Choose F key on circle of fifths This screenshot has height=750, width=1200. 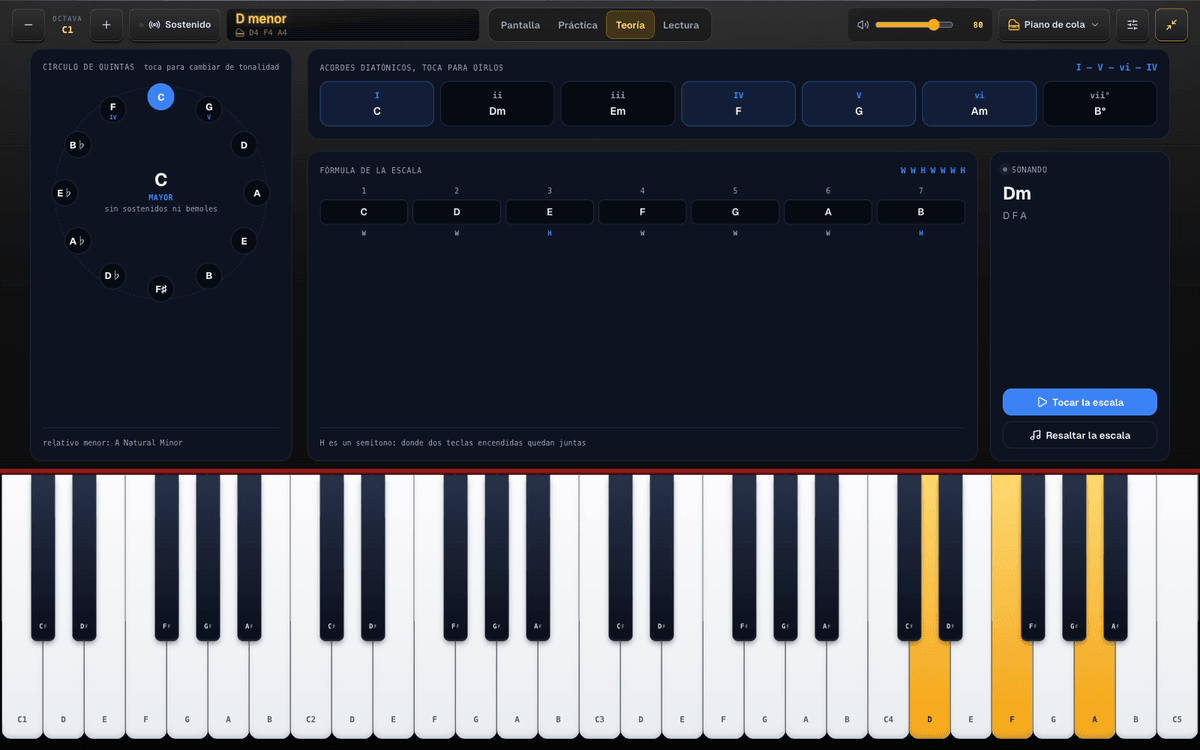click(x=113, y=110)
